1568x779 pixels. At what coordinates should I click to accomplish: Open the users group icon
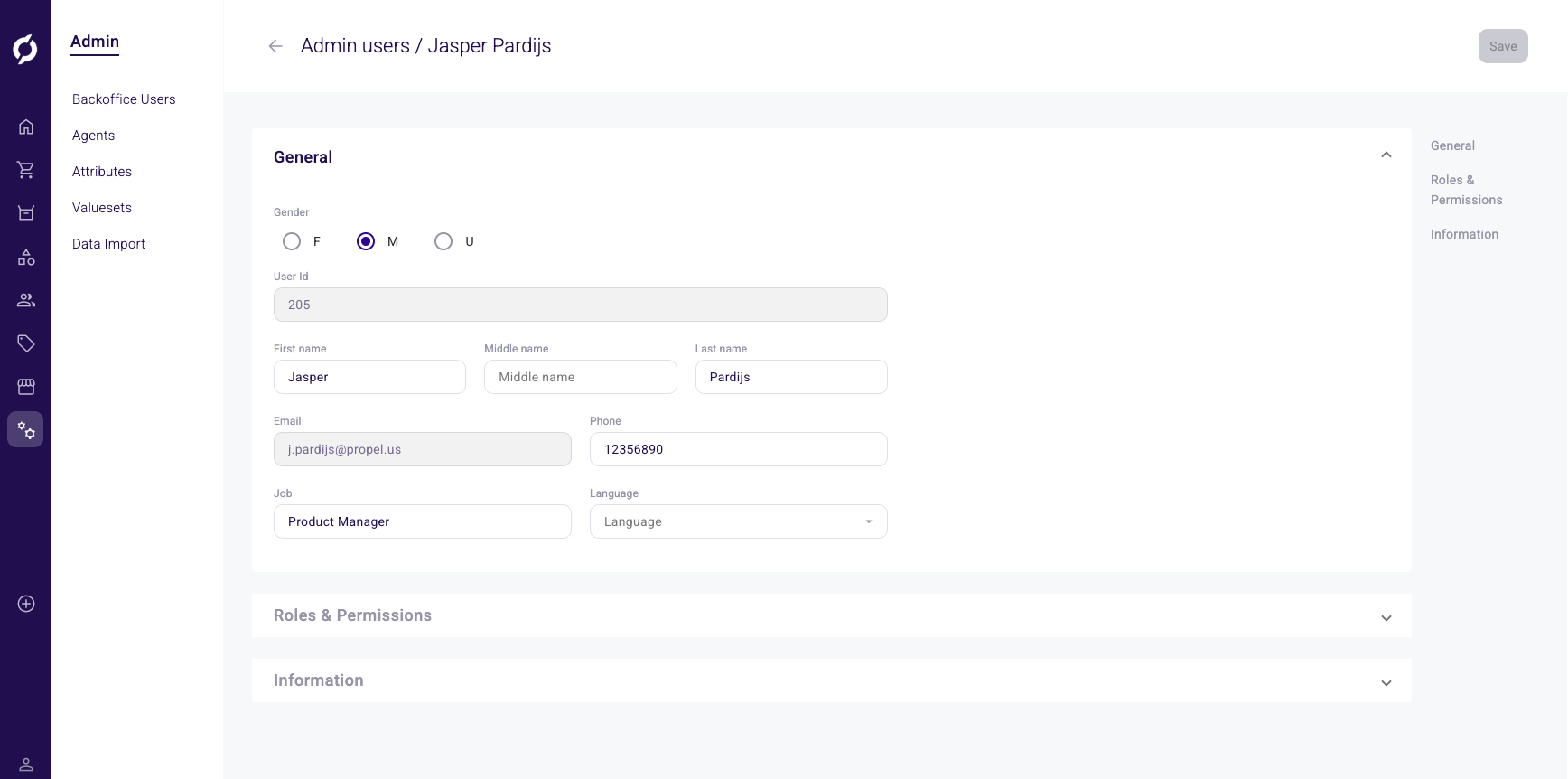26,300
